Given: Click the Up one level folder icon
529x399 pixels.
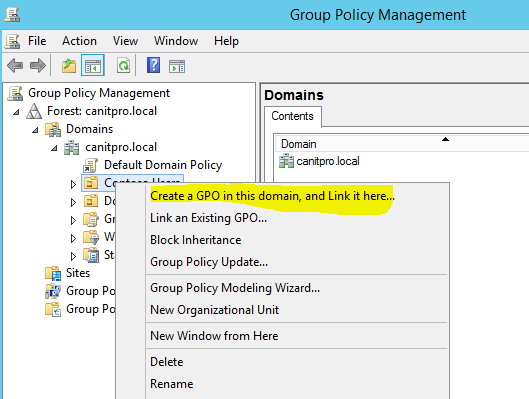Looking at the screenshot, I should (69, 65).
